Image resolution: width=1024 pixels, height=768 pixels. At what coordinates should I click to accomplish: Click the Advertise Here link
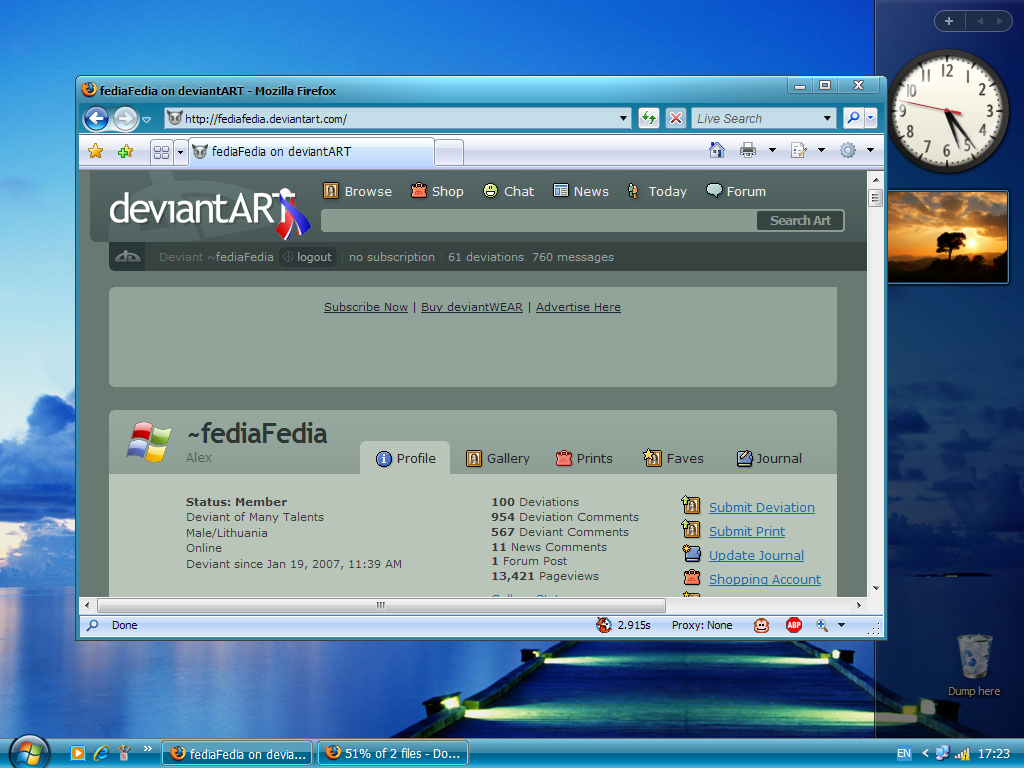[x=578, y=307]
